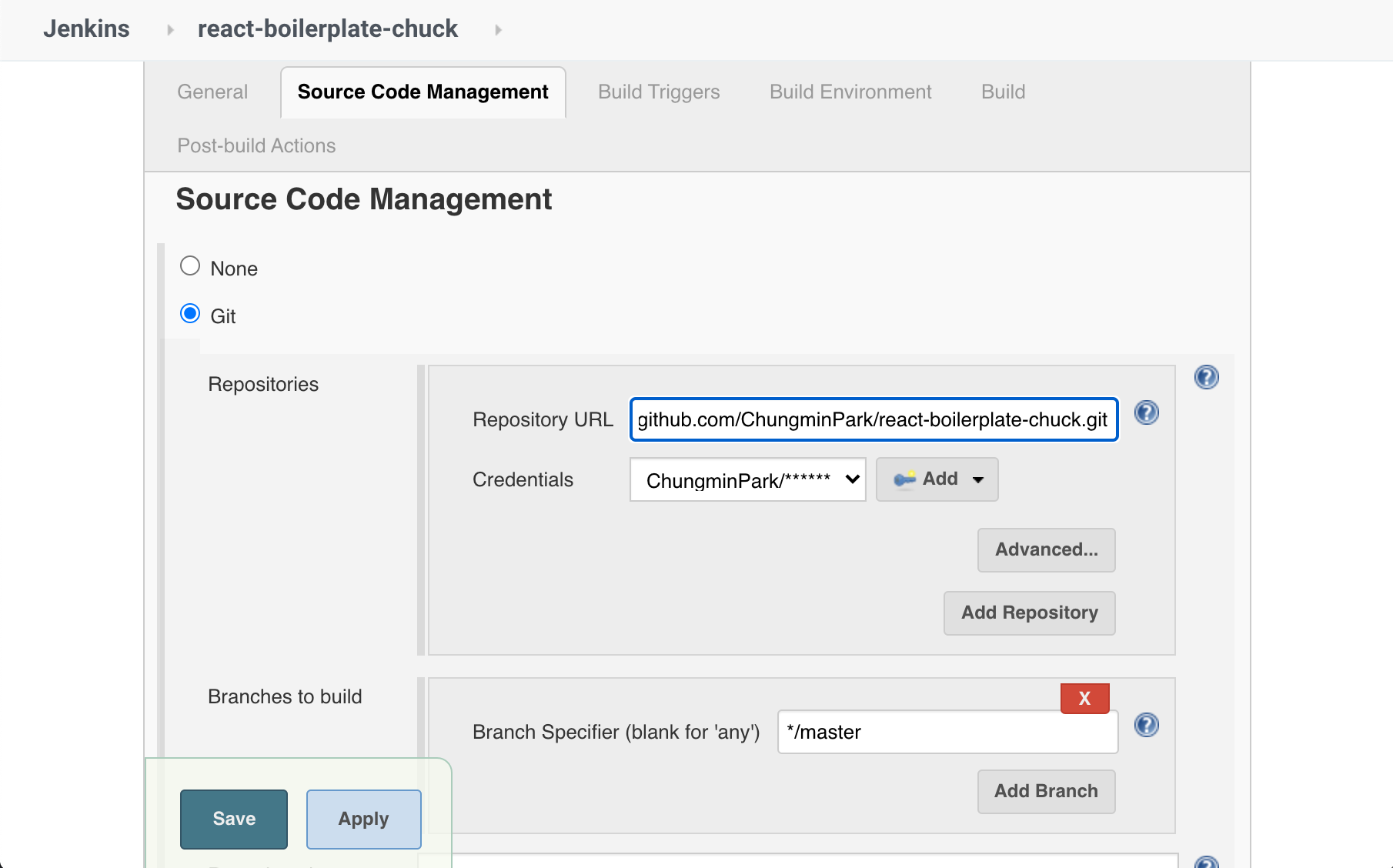This screenshot has height=868, width=1393.
Task: Click the Repositories label
Action: tap(263, 384)
